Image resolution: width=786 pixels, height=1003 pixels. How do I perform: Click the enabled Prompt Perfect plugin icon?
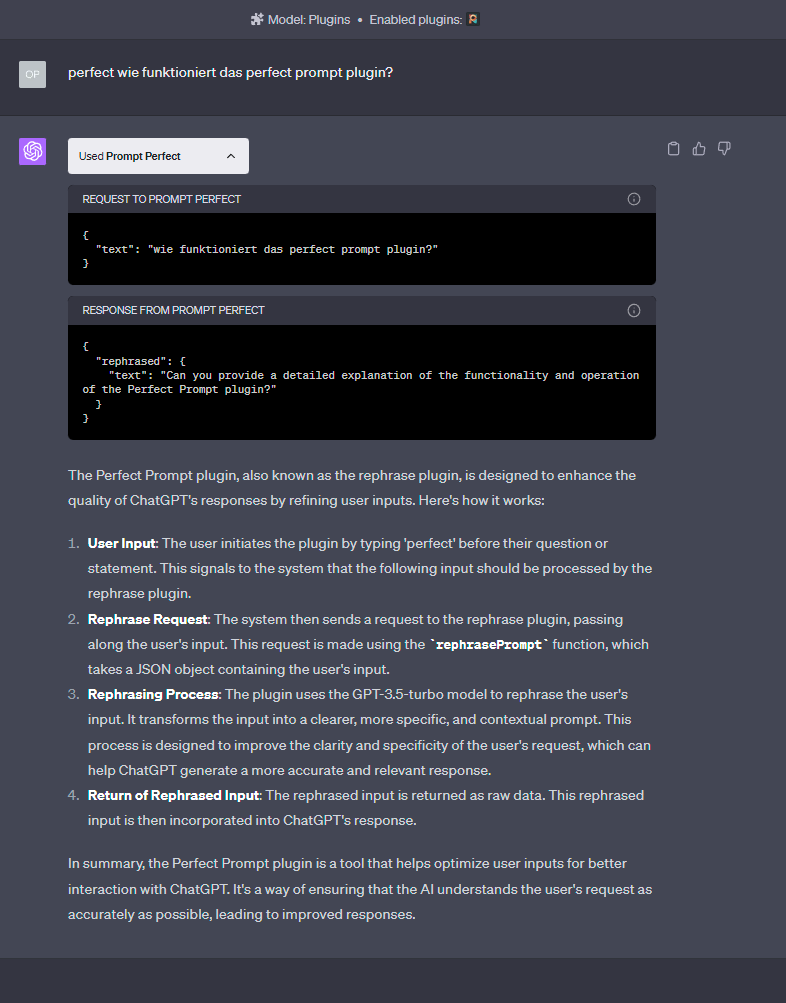pyautogui.click(x=473, y=19)
